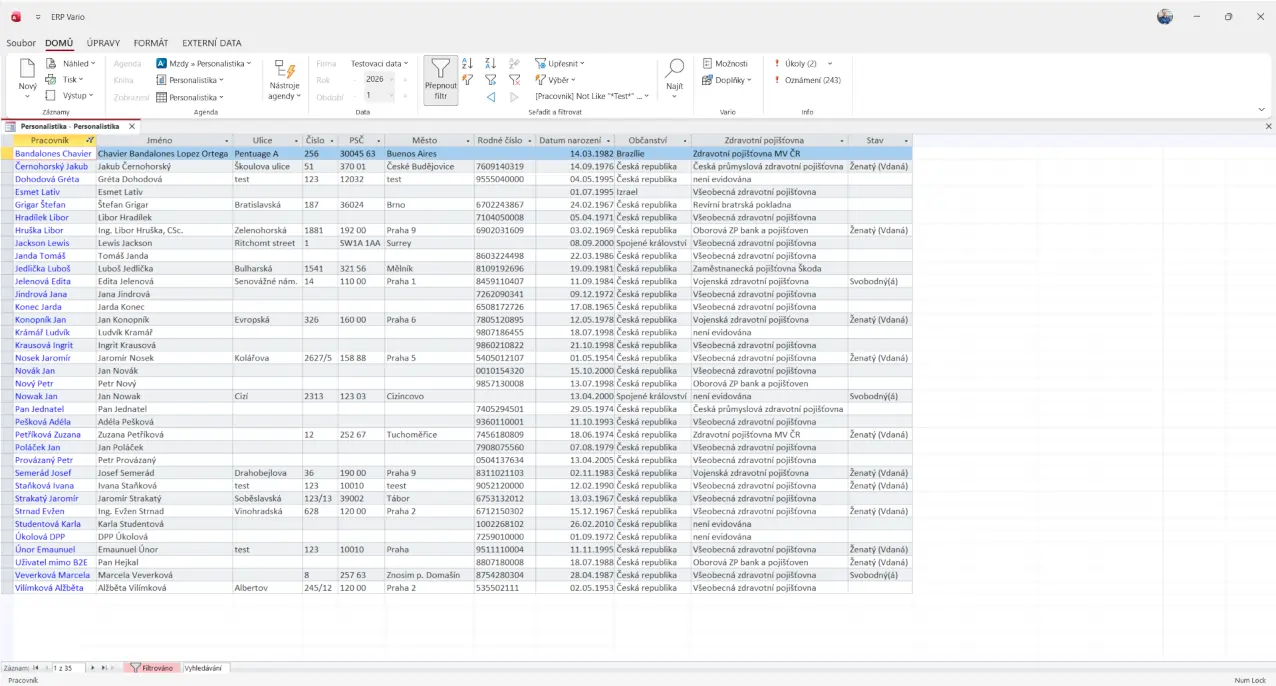This screenshot has height=686, width=1276.
Task: Click the Vyhledávání search field
Action: (205, 667)
